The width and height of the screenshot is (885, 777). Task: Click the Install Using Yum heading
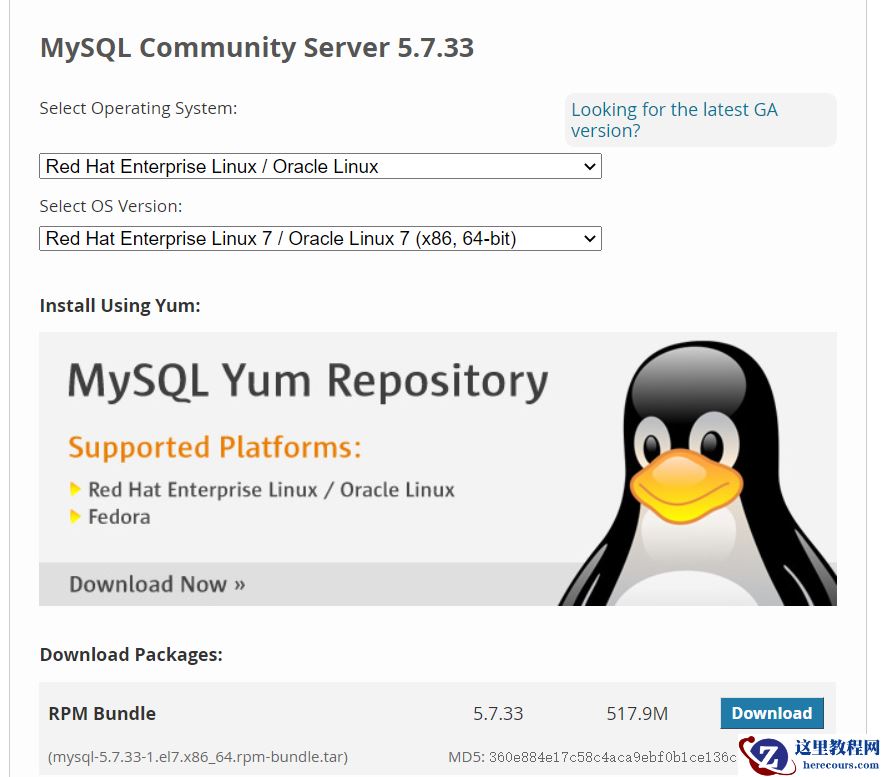[x=120, y=305]
